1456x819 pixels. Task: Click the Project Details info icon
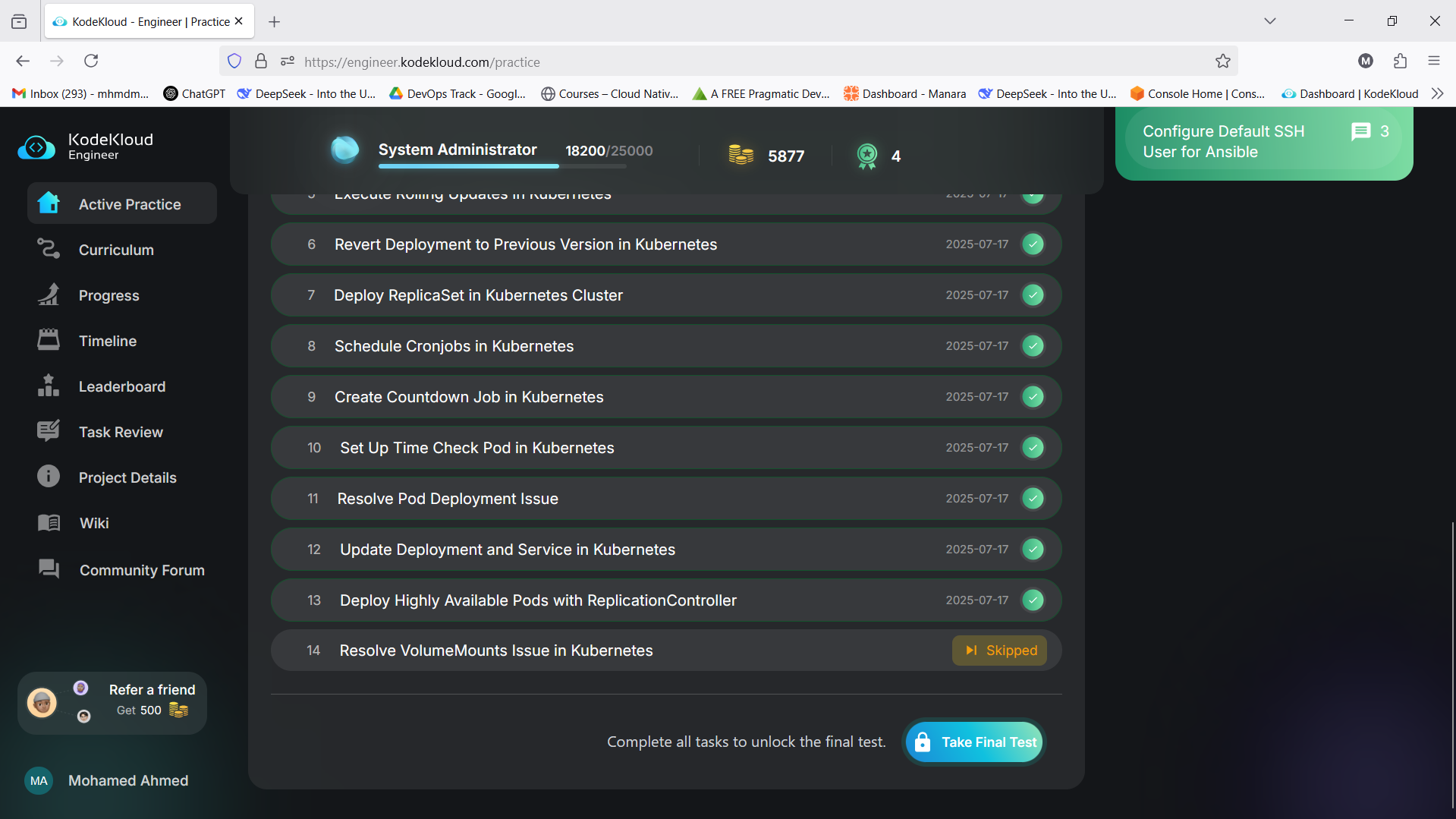point(49,477)
